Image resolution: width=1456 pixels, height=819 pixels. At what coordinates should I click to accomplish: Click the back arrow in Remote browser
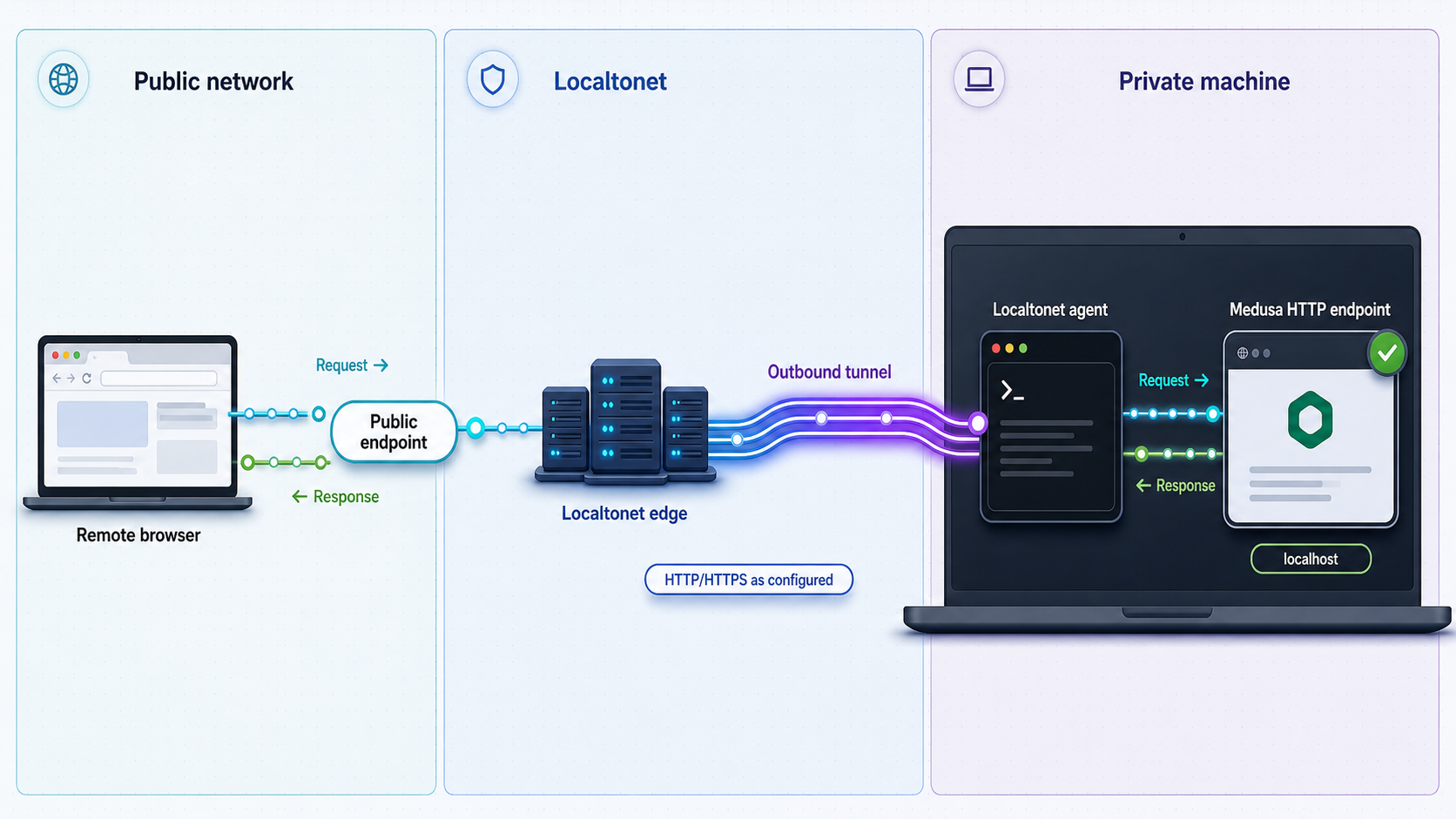[x=57, y=379]
